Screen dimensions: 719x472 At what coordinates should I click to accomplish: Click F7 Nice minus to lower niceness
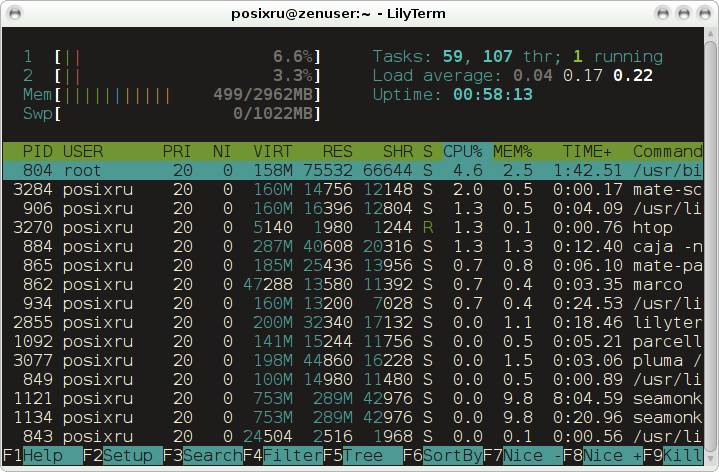pyautogui.click(x=523, y=455)
